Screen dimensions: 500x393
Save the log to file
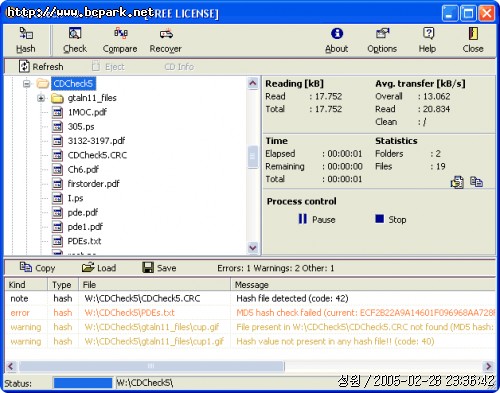159,268
